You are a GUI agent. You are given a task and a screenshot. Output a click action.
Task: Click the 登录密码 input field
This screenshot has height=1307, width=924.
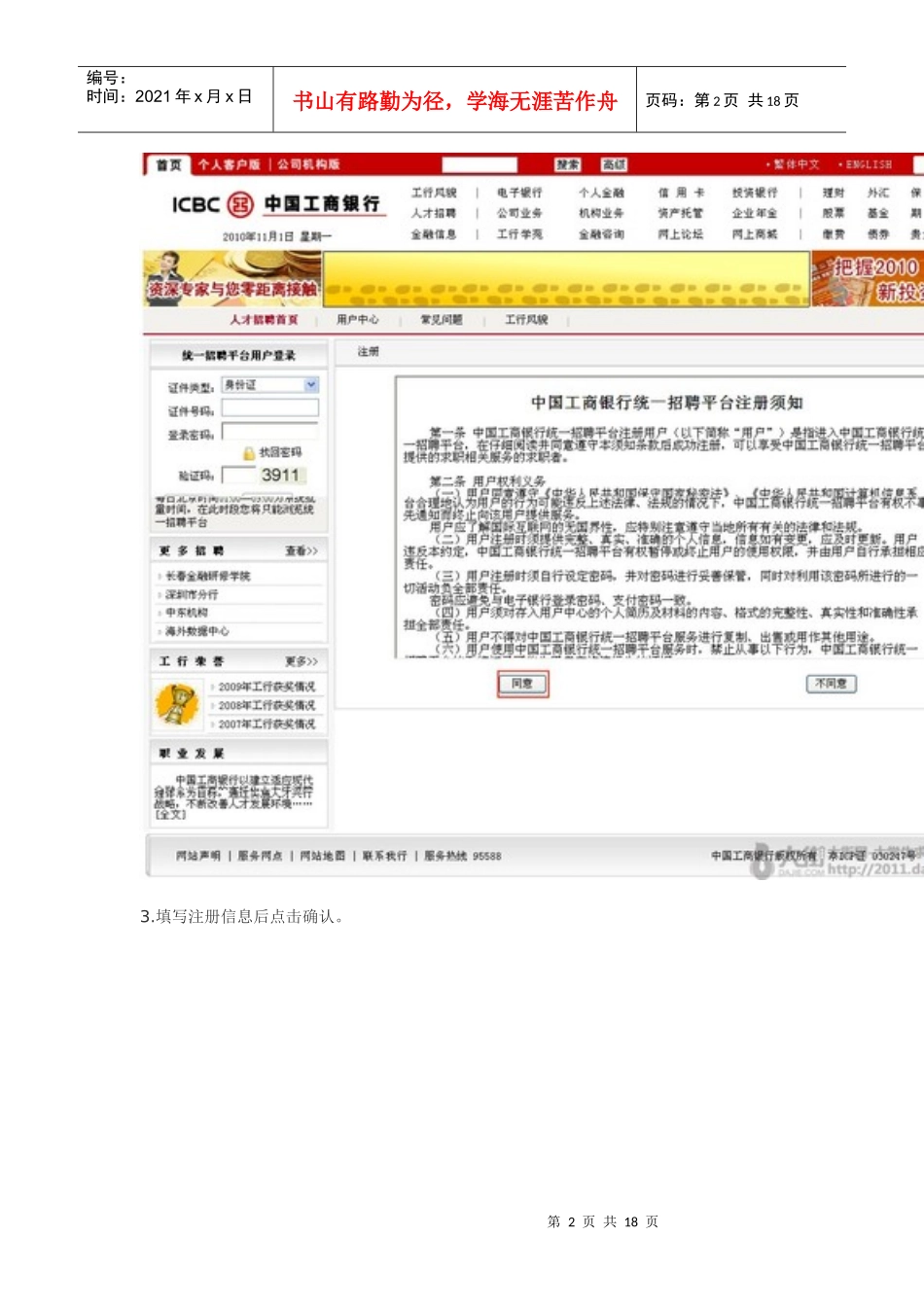coord(270,432)
